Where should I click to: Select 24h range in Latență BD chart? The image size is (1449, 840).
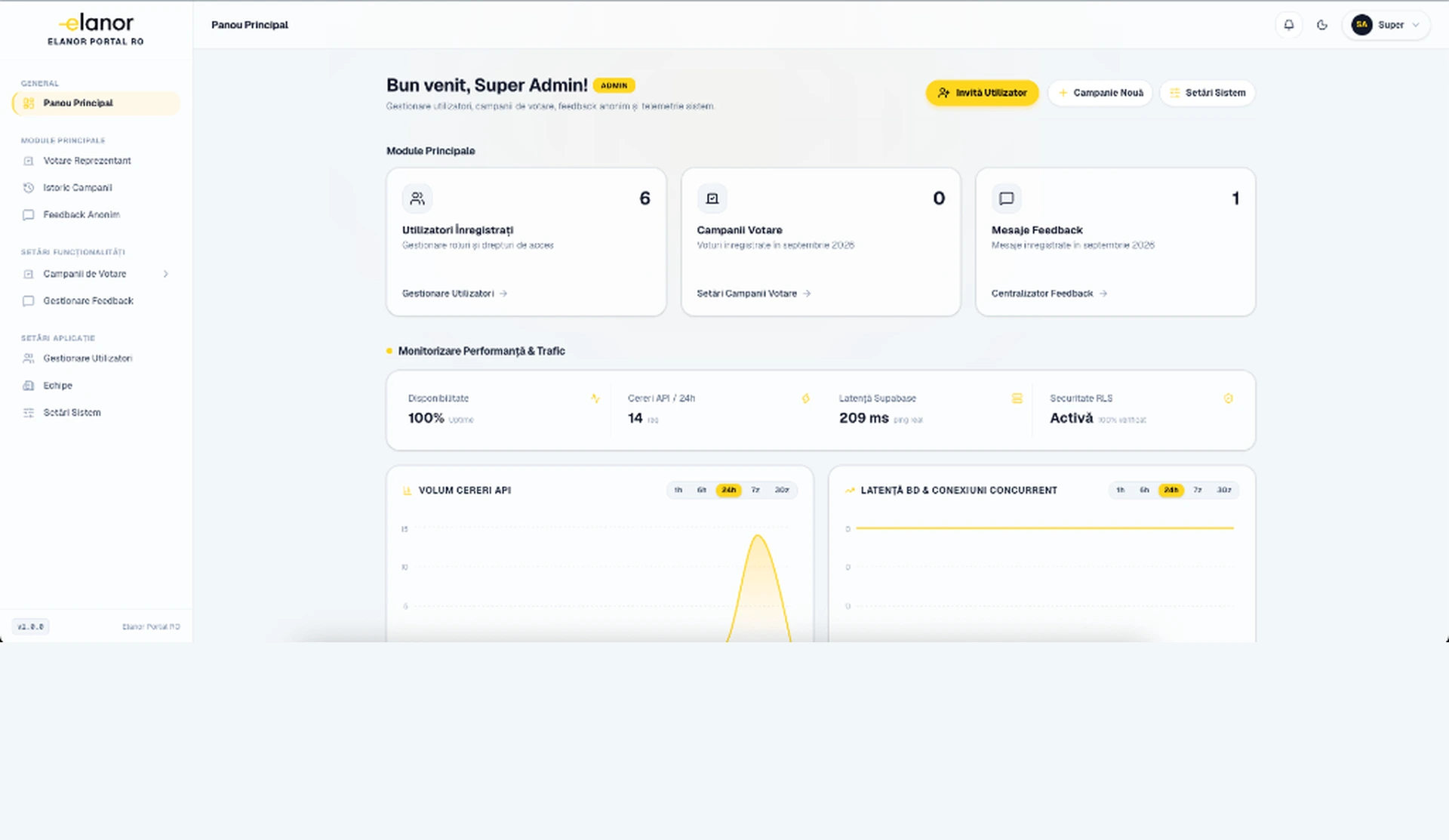pyautogui.click(x=1171, y=491)
